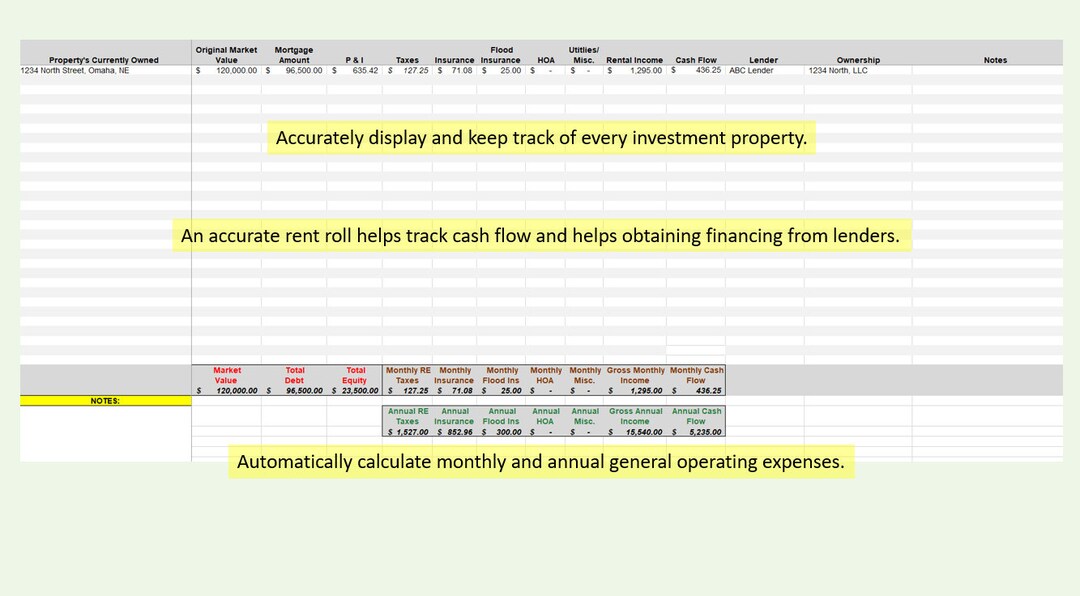1080x596 pixels.
Task: Select the Annual Cash Flow cell showing 5,235.00
Action: [696, 431]
